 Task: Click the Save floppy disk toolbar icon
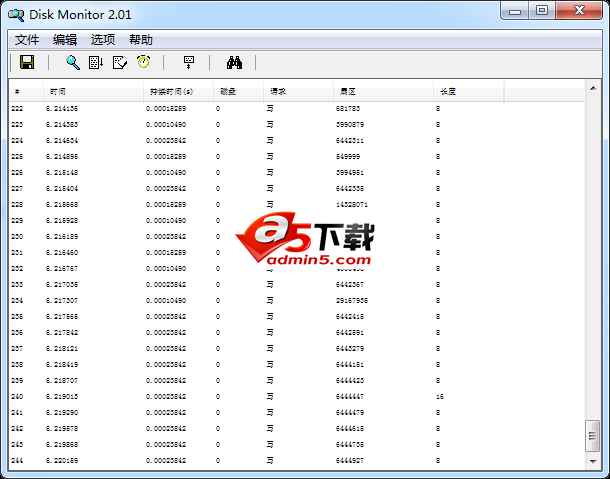(27, 62)
